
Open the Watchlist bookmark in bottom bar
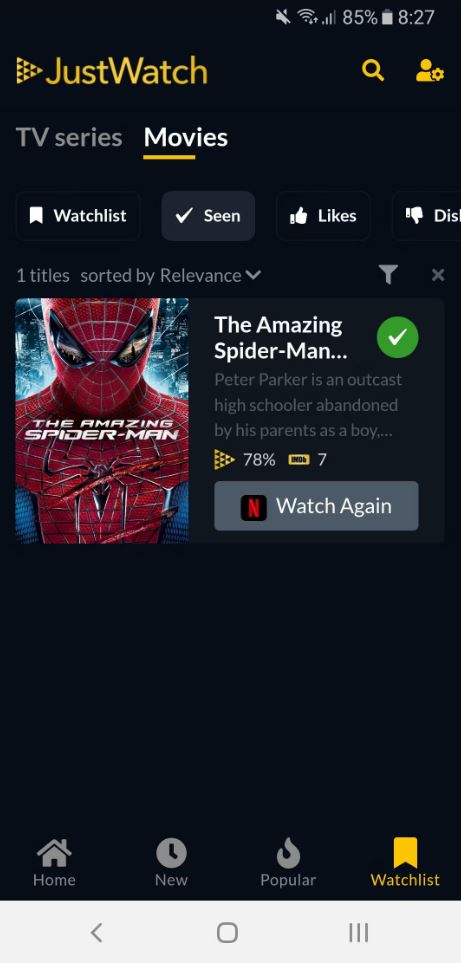coord(405,862)
